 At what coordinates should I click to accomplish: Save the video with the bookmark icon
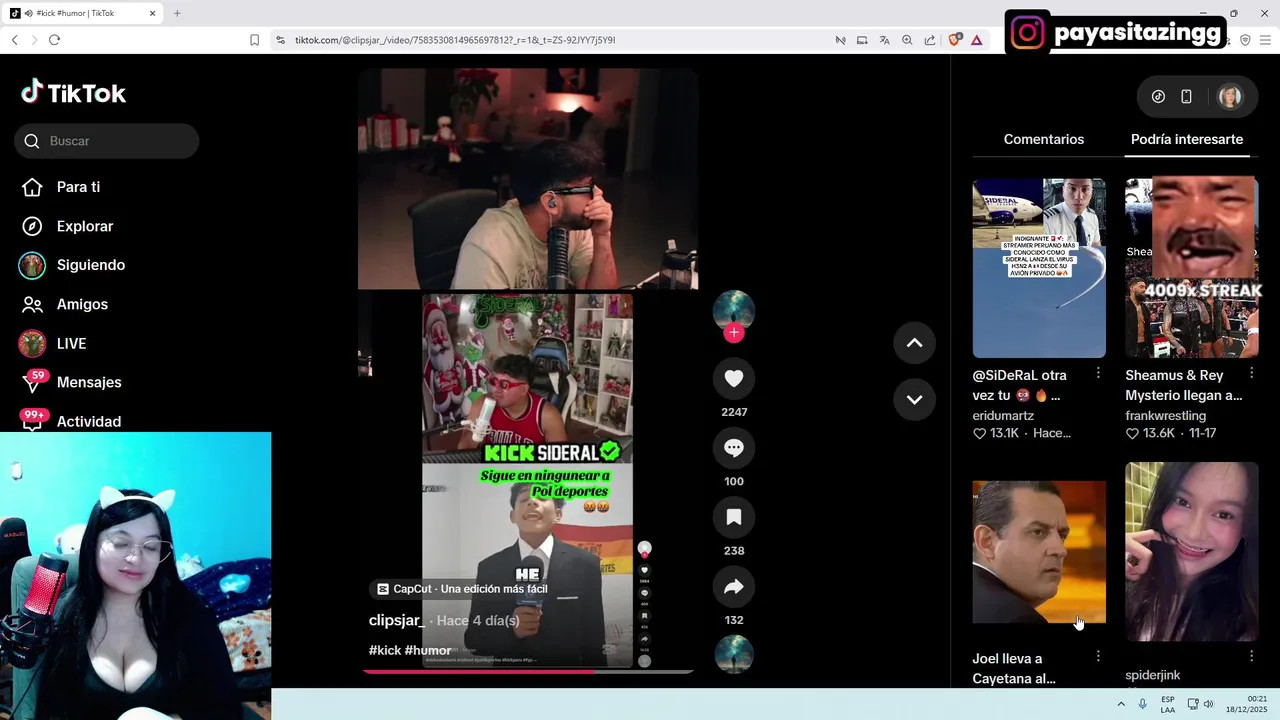pyautogui.click(x=734, y=517)
